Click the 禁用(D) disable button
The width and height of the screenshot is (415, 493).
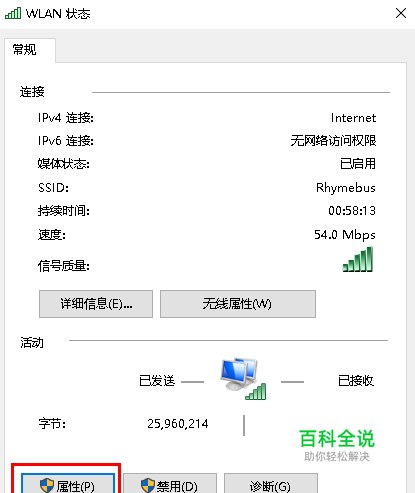pos(170,483)
